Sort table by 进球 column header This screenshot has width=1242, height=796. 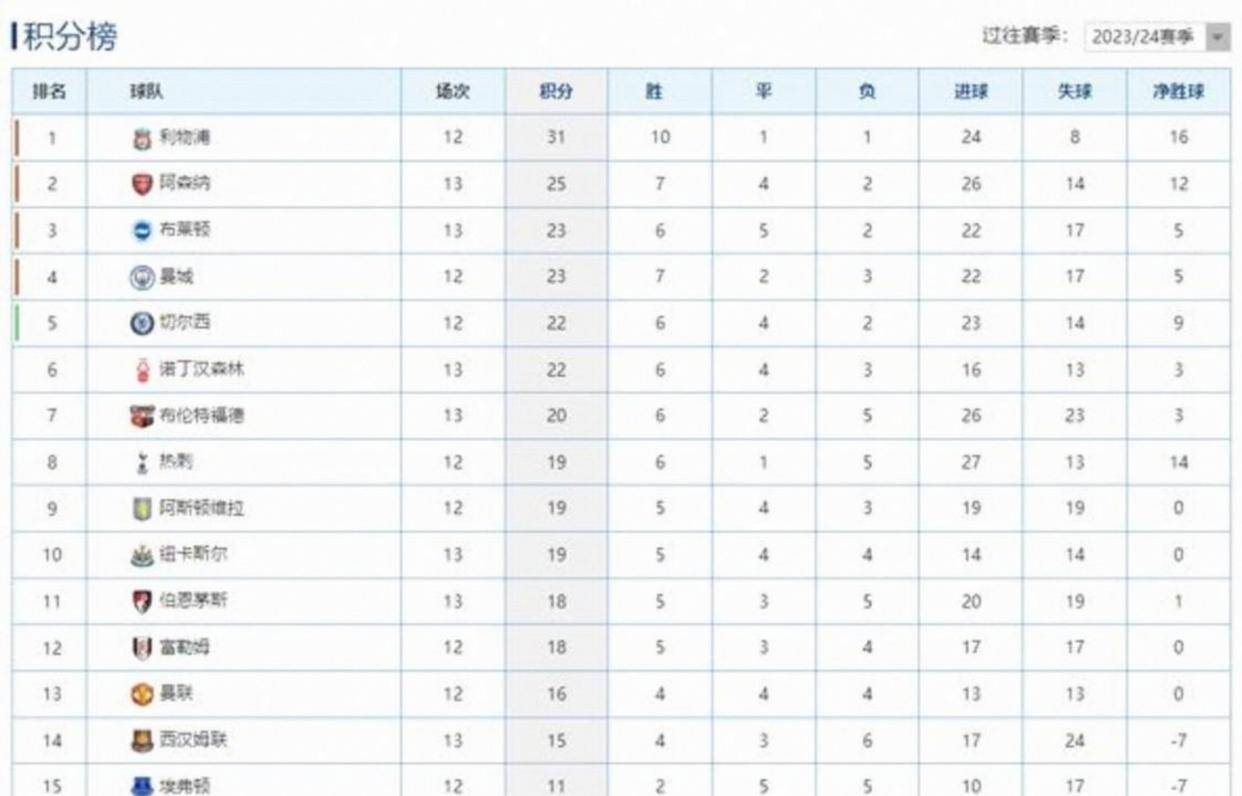click(970, 92)
